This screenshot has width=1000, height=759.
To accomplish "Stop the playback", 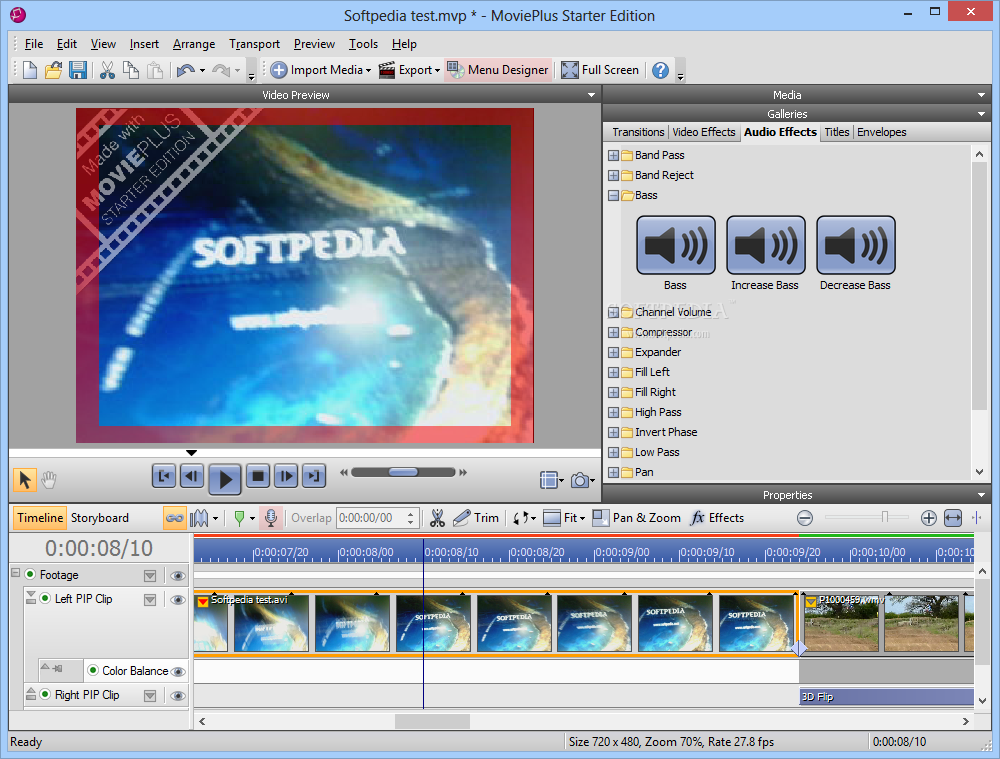I will click(x=258, y=476).
